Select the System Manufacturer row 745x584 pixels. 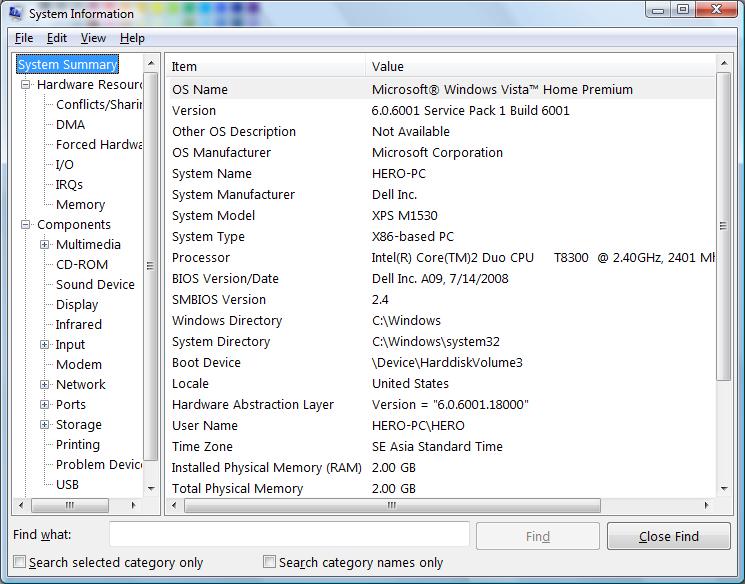coord(442,194)
